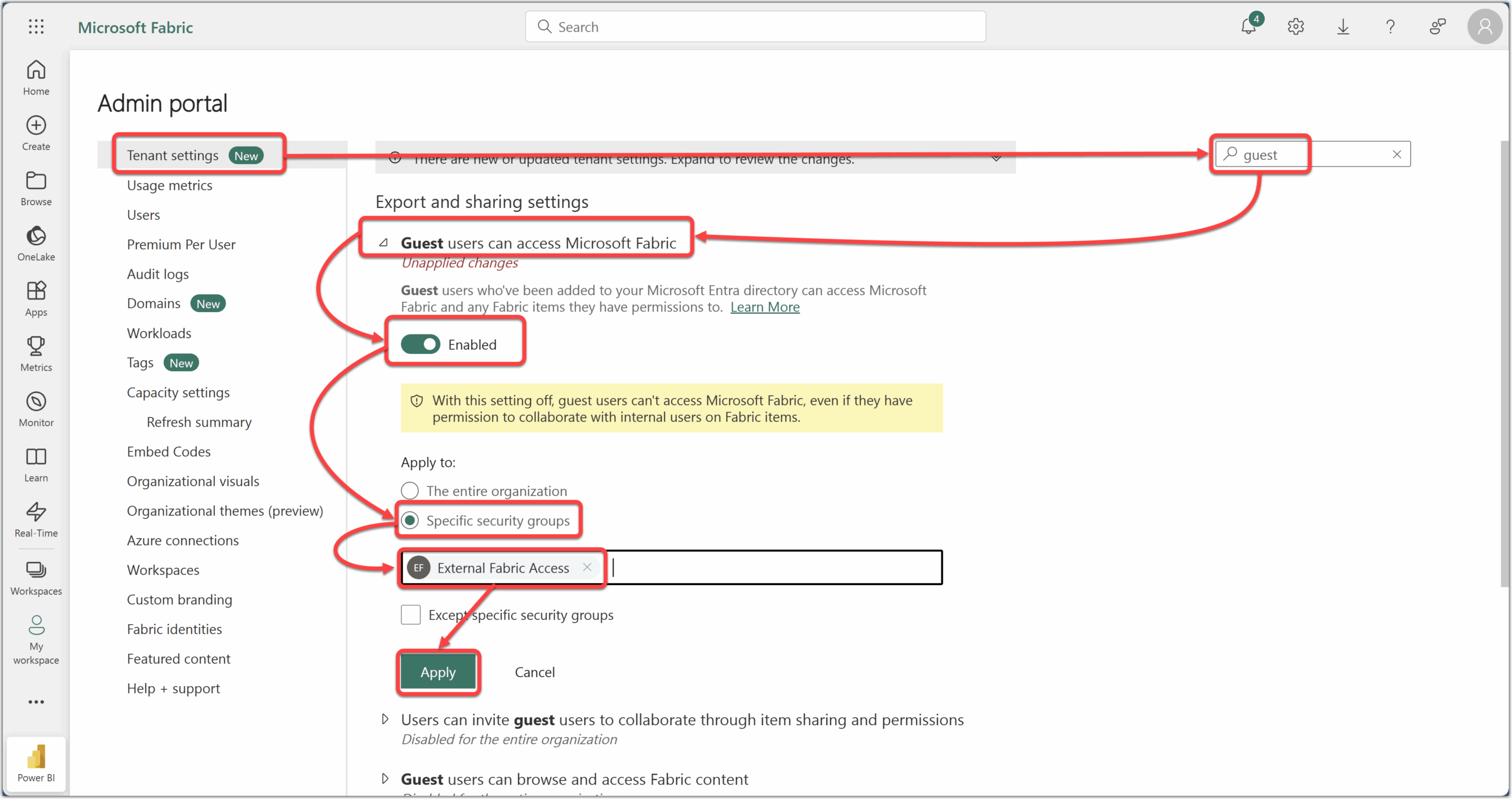Go to Home in left navigation

point(36,77)
